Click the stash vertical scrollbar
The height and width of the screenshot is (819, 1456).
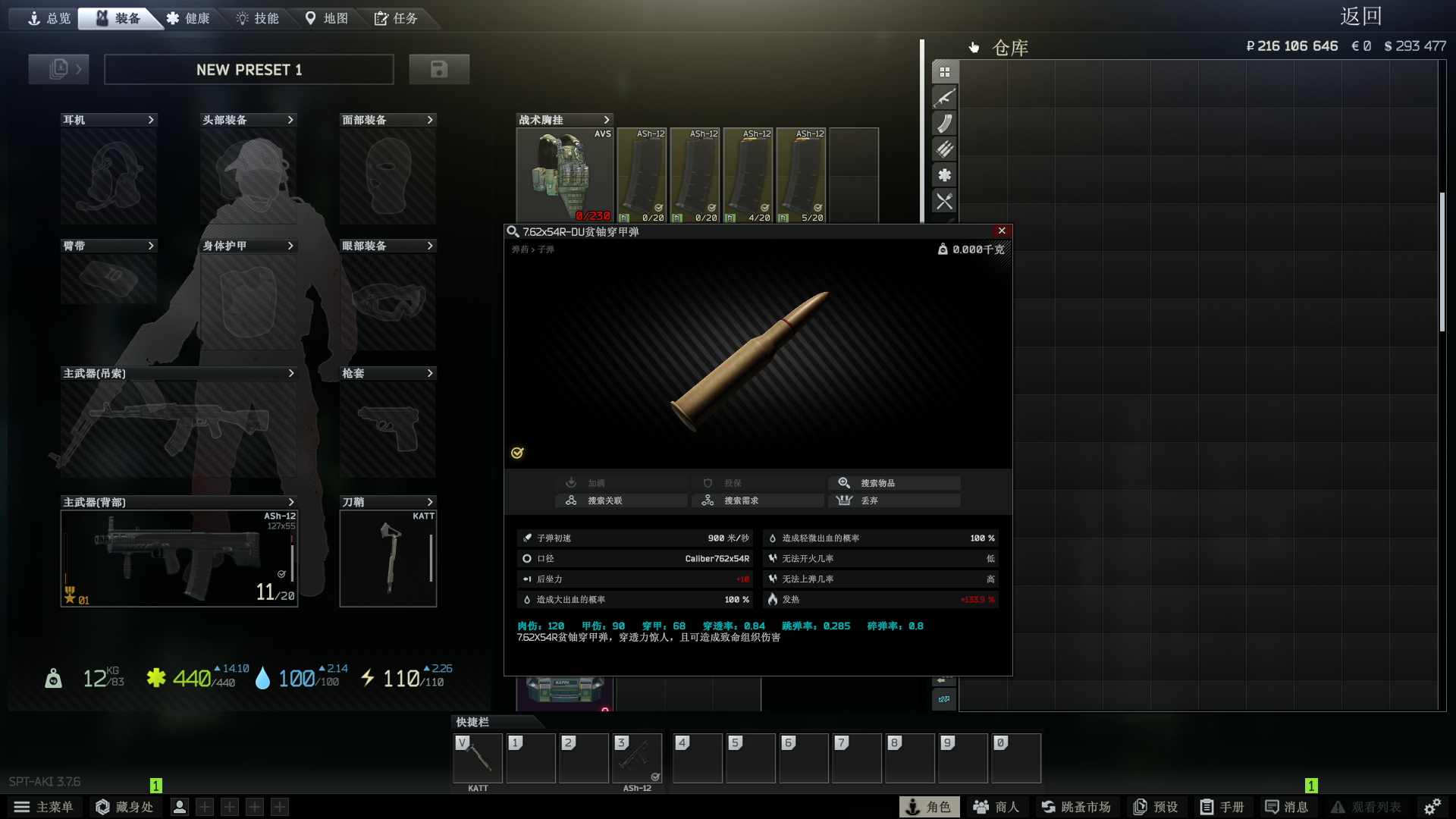(x=1442, y=262)
